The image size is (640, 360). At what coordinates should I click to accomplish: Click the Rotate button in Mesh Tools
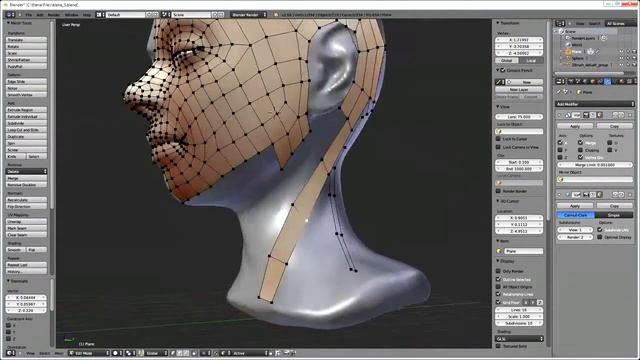pyautogui.click(x=27, y=47)
